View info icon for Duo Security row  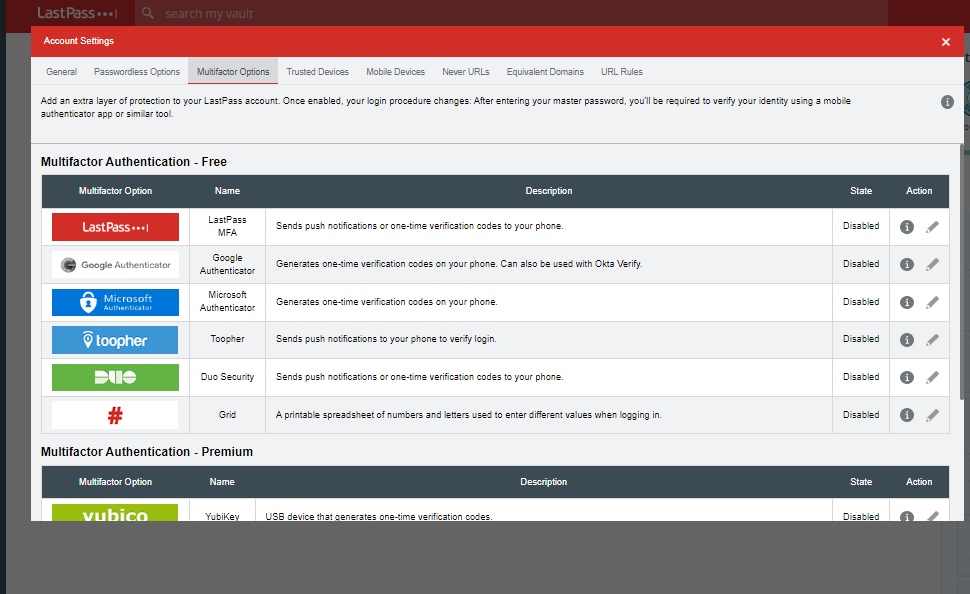click(x=907, y=377)
